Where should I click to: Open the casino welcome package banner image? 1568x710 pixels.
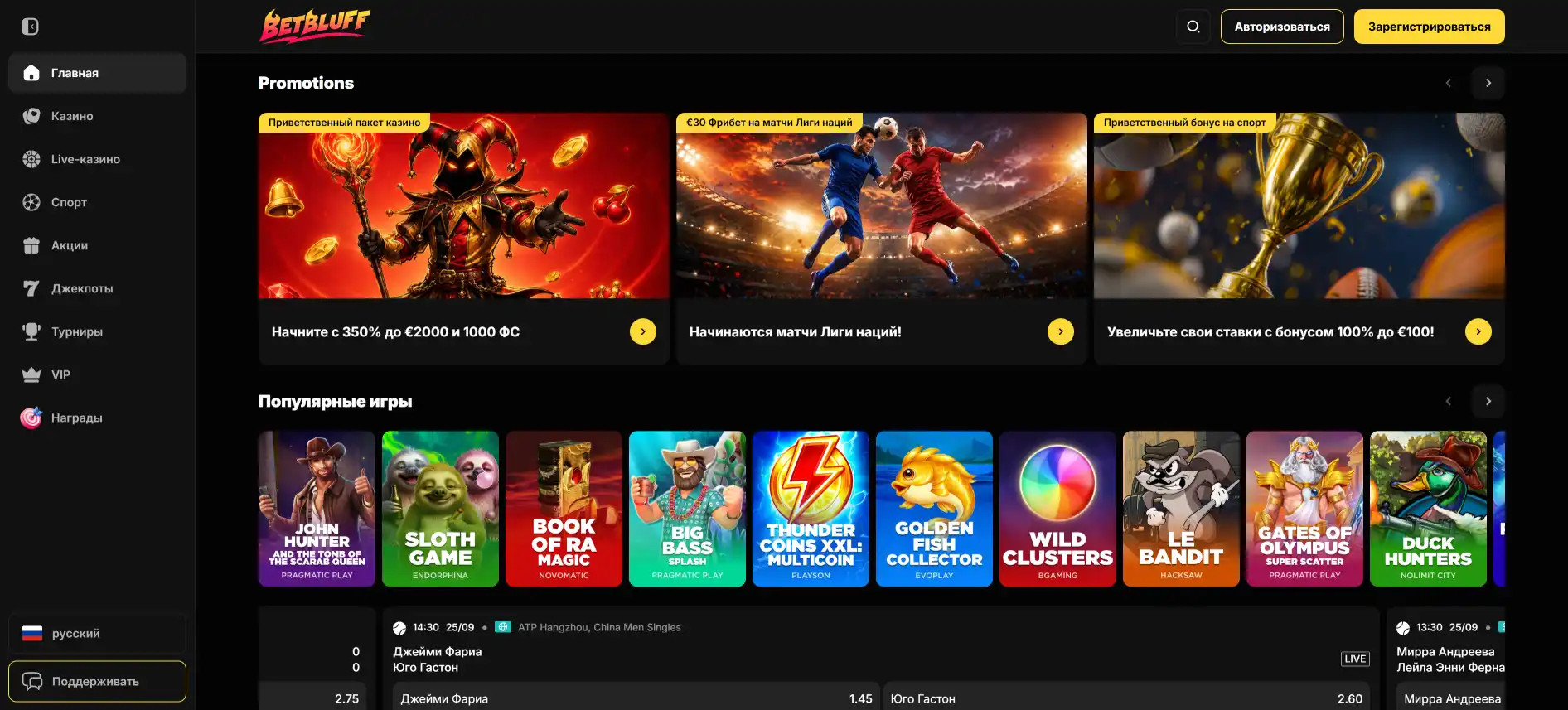coord(464,205)
